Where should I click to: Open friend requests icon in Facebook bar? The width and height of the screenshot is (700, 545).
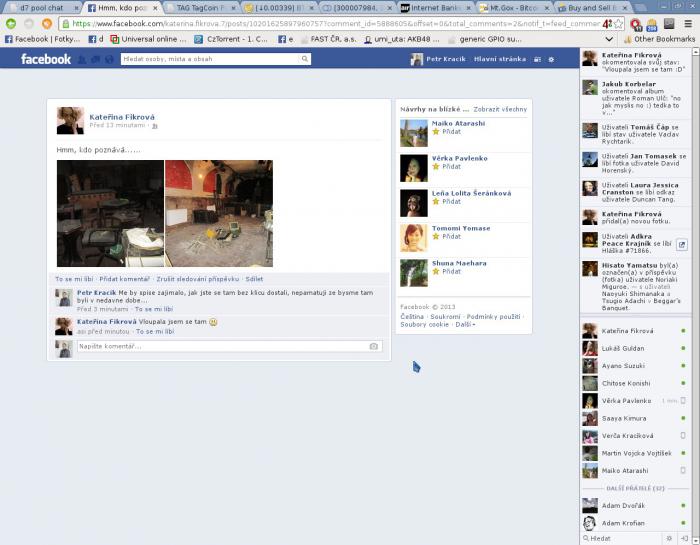(82, 59)
